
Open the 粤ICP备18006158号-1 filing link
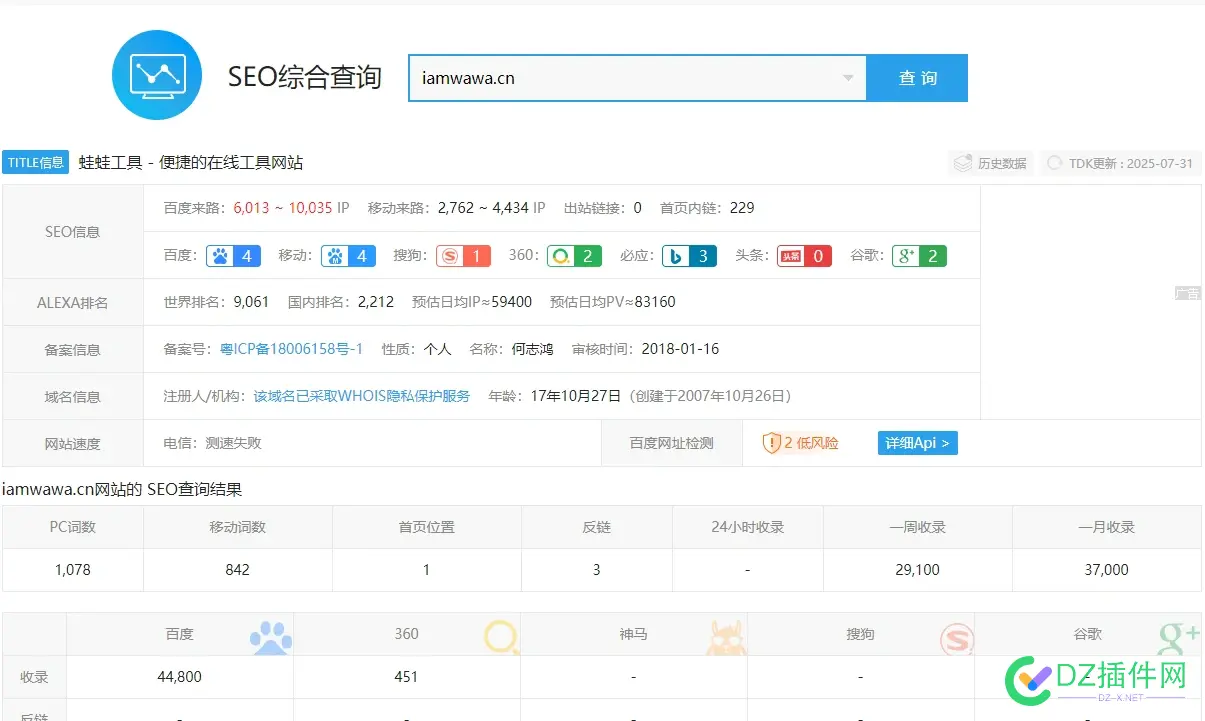pyautogui.click(x=290, y=348)
